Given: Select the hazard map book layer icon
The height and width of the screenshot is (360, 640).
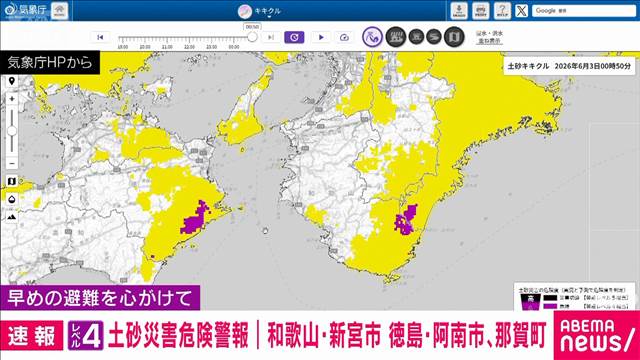Looking at the screenshot, I should (454, 37).
